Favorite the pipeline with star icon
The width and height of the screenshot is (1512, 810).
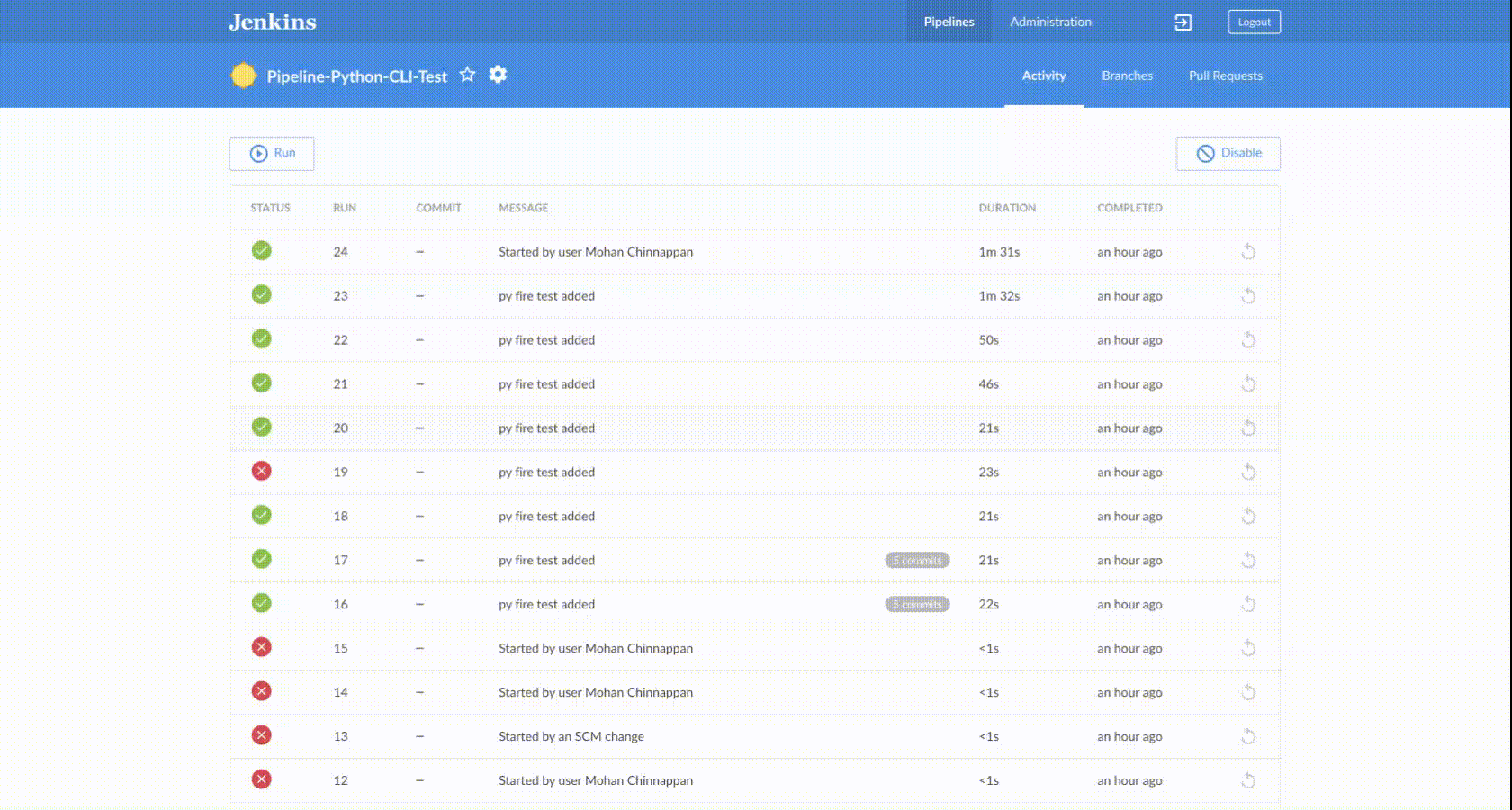pyautogui.click(x=467, y=75)
